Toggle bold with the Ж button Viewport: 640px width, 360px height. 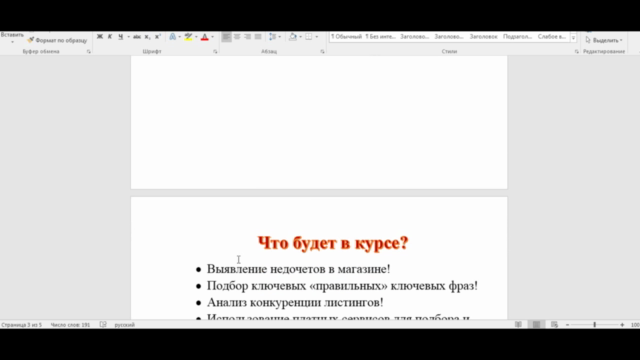pos(100,37)
